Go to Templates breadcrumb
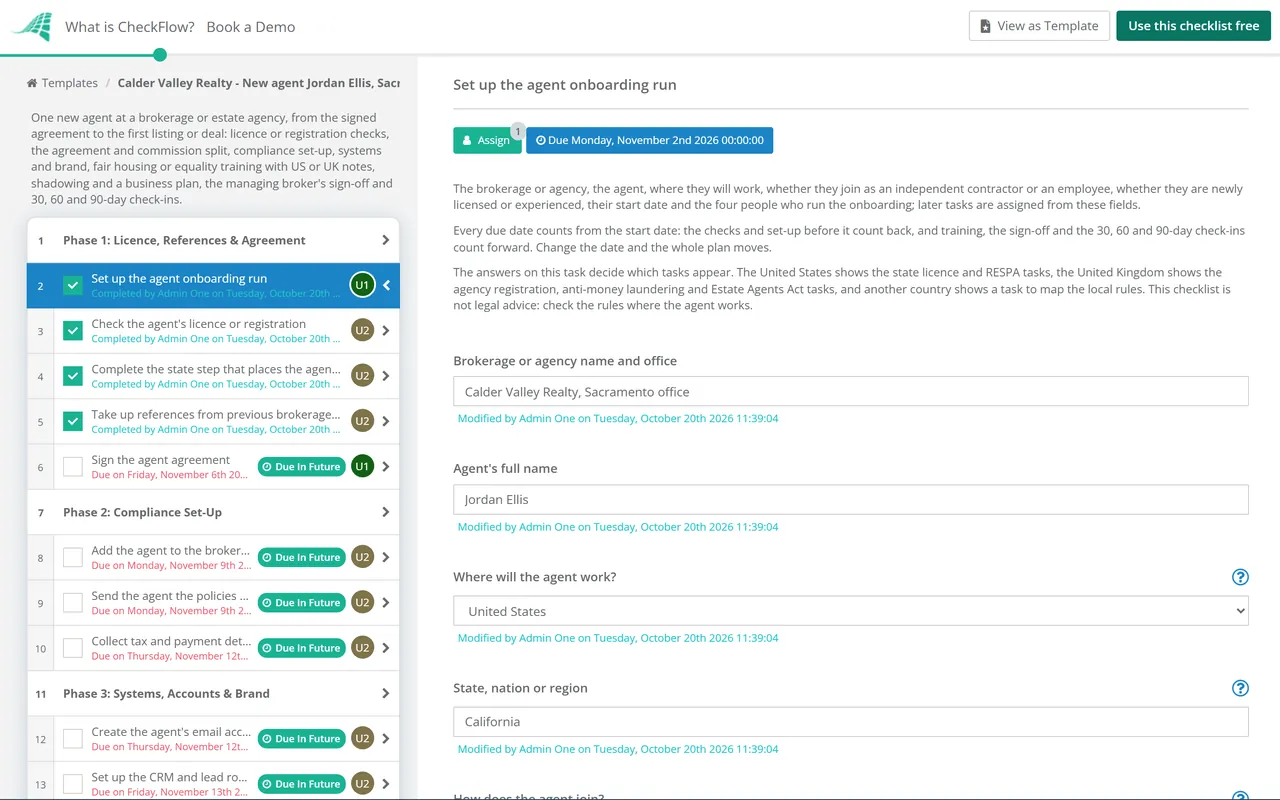This screenshot has height=800, width=1280. pos(69,83)
